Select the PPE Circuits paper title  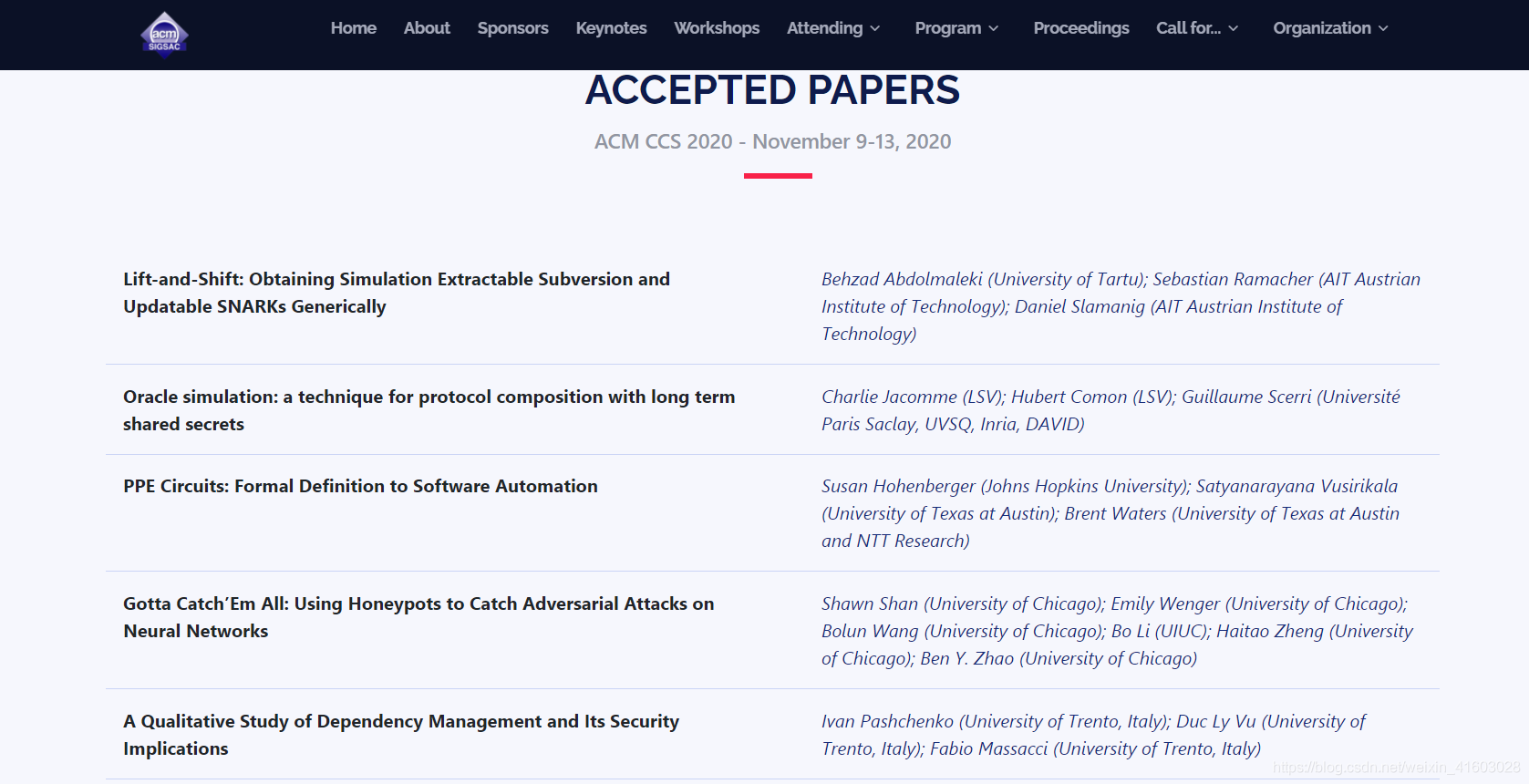point(360,486)
